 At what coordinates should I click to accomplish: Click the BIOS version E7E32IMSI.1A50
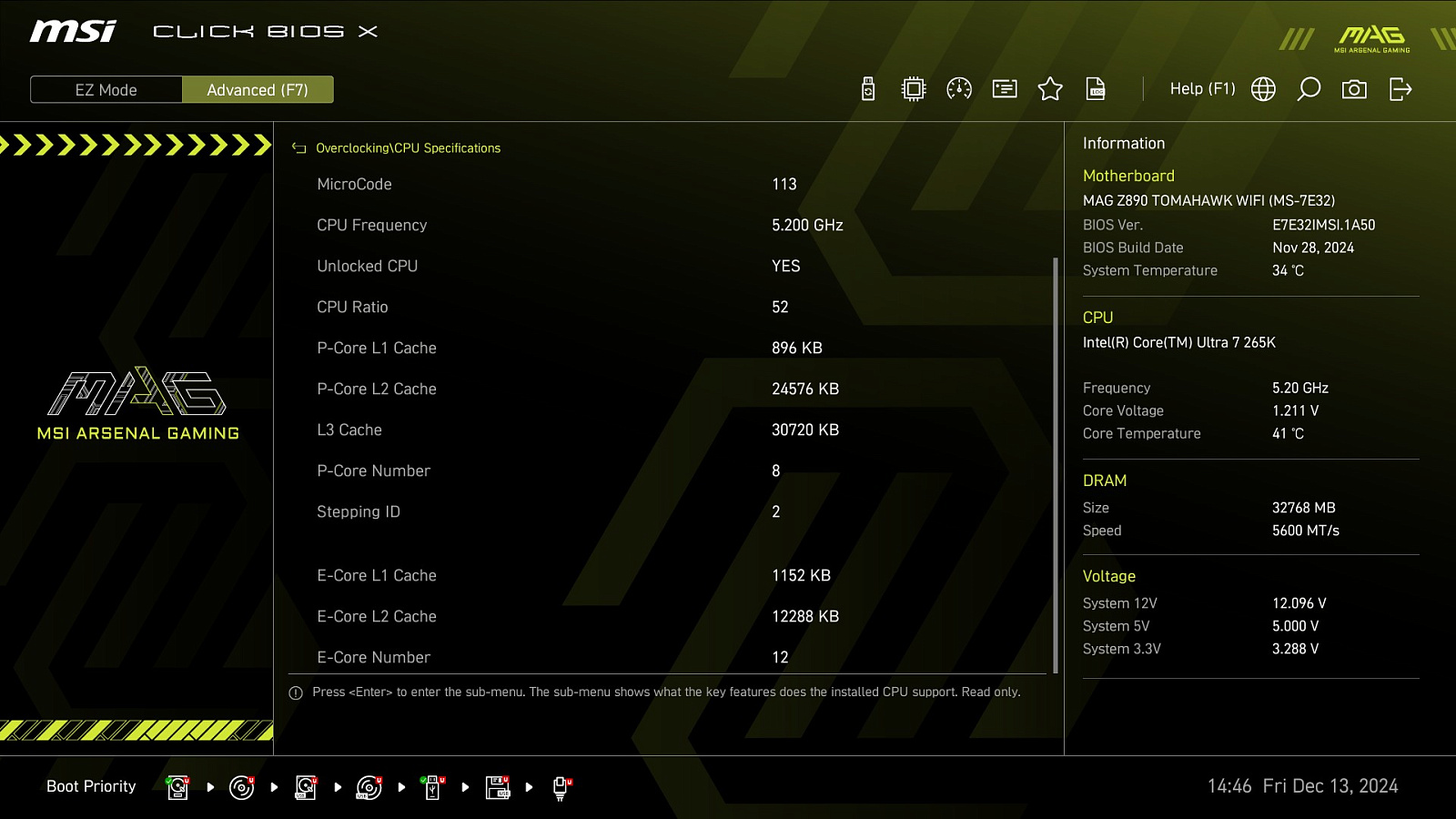tap(1323, 225)
